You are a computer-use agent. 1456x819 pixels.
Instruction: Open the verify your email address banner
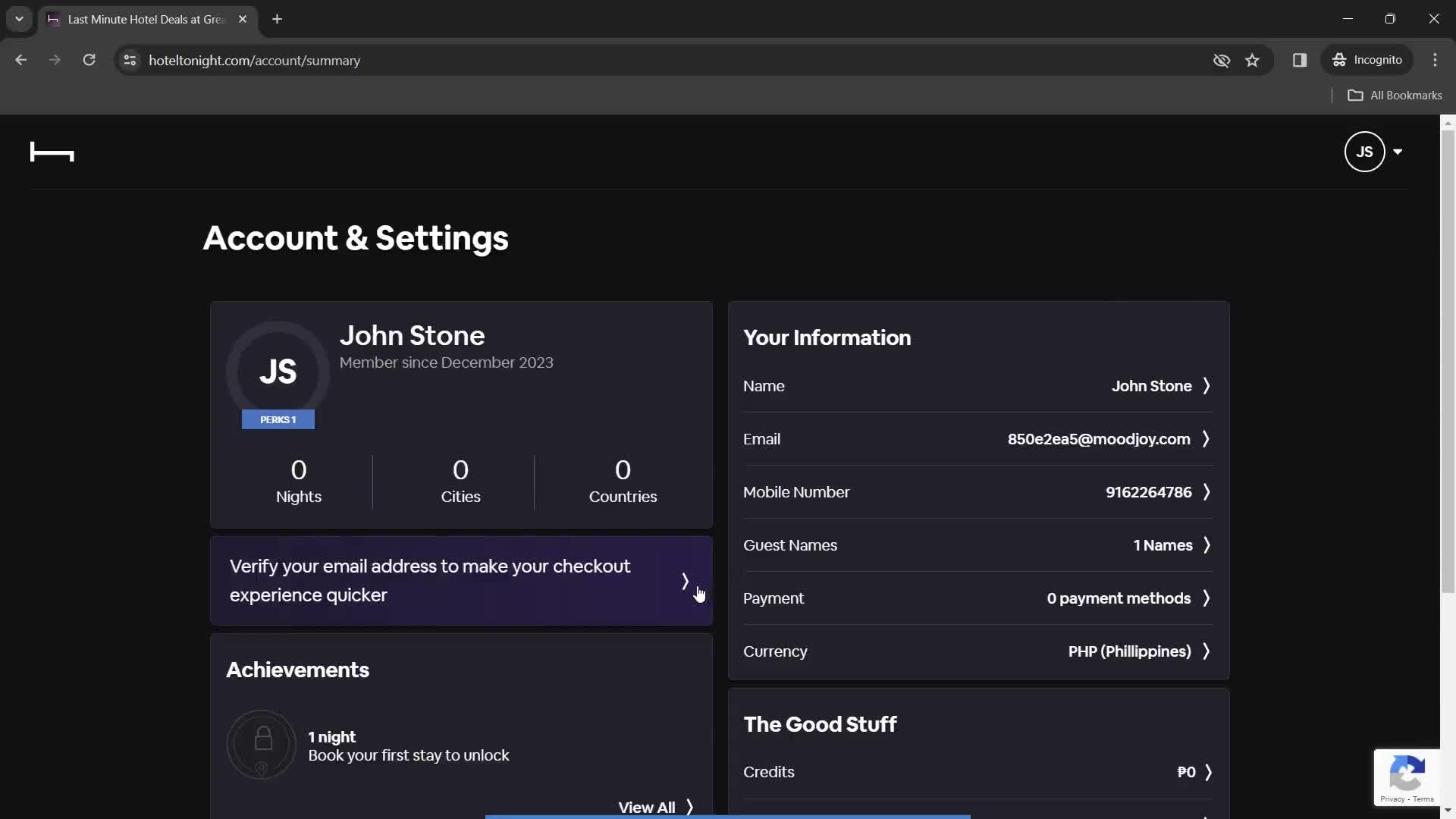tap(461, 581)
